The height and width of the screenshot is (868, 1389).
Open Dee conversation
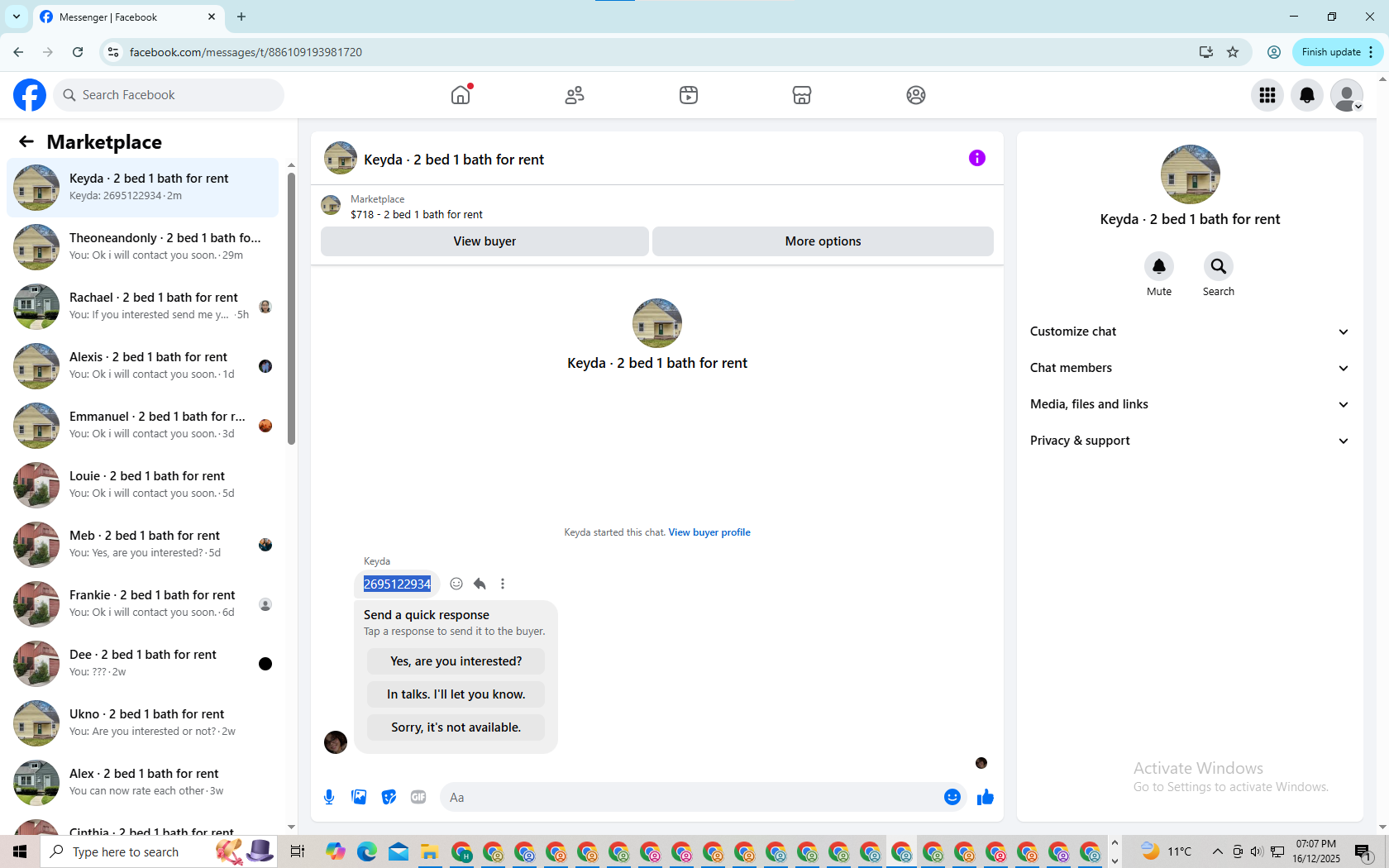(x=142, y=664)
